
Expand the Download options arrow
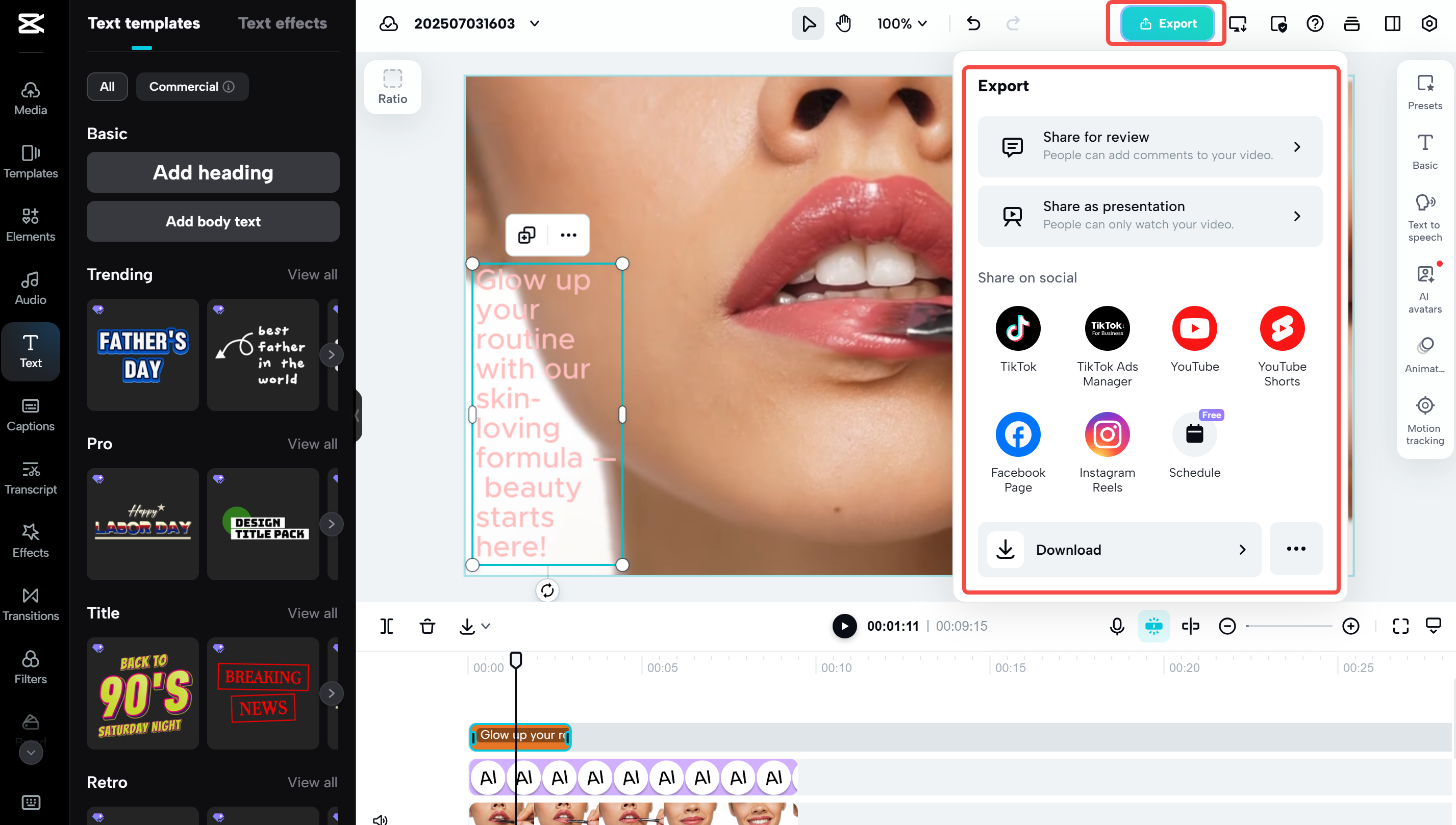[1242, 550]
